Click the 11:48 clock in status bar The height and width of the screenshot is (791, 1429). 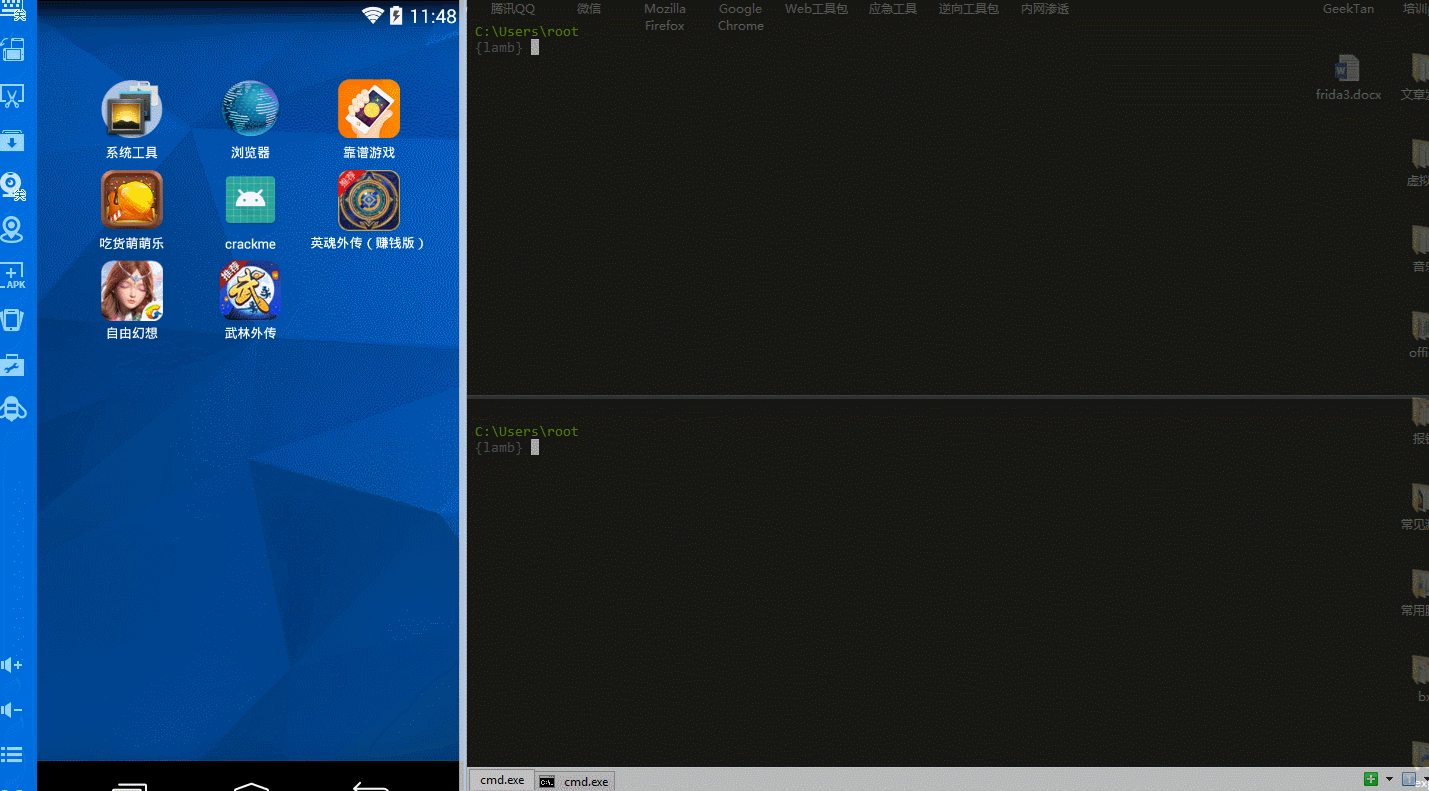point(433,16)
